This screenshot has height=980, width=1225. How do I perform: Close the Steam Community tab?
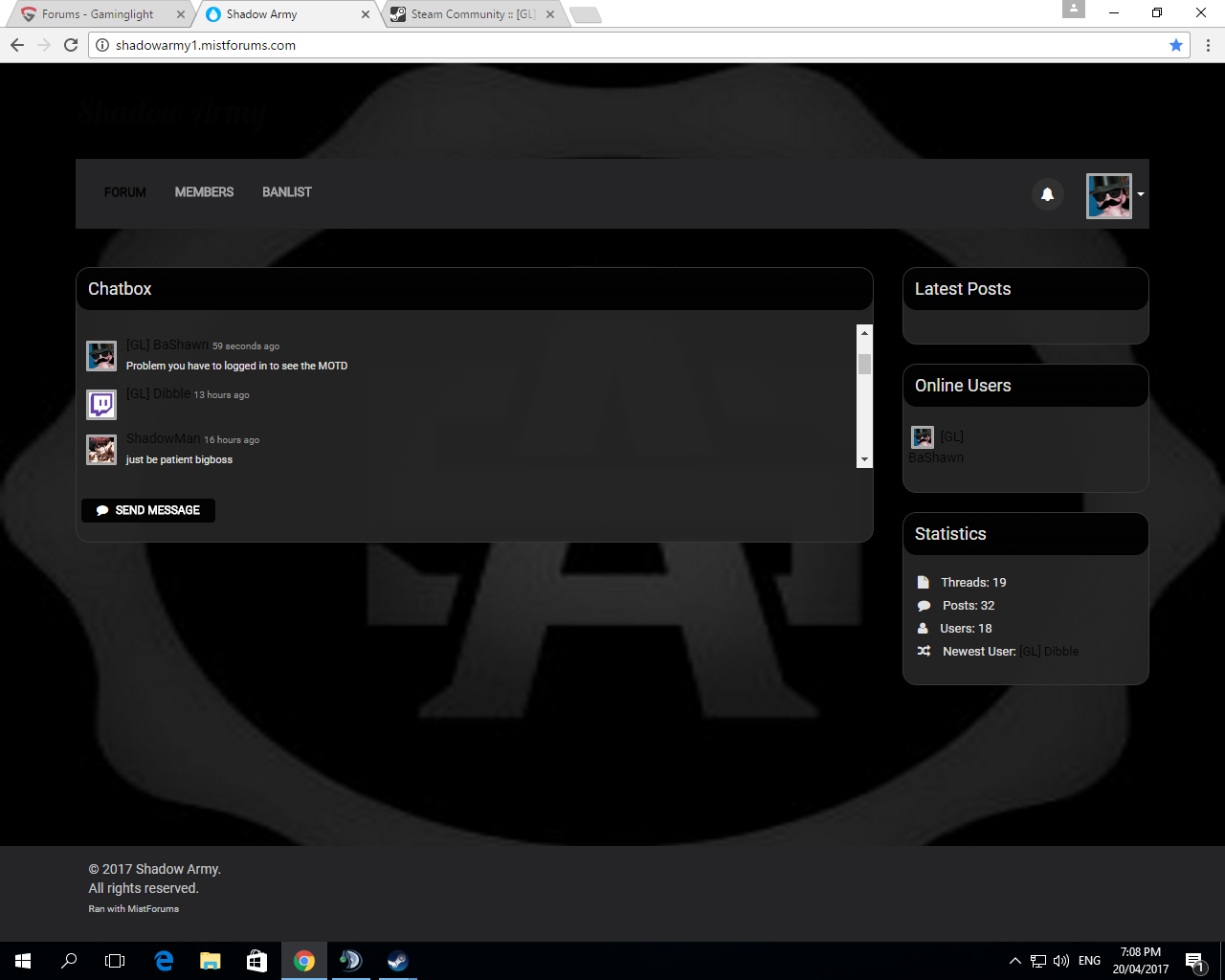(550, 14)
